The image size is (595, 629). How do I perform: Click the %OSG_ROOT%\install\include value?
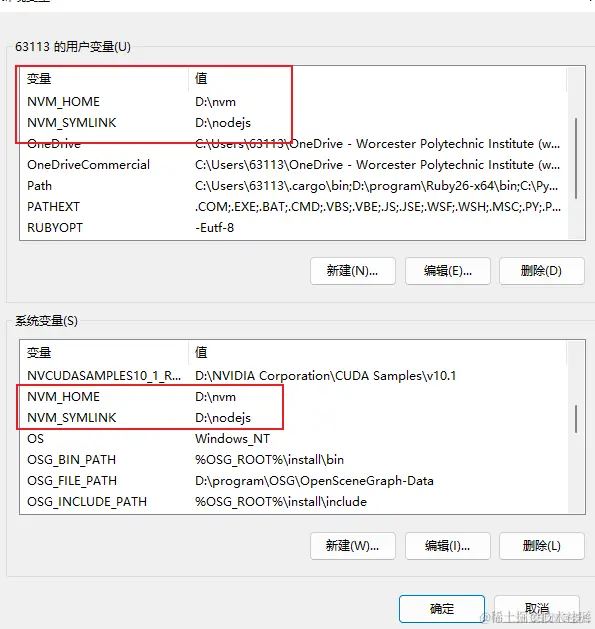pos(281,501)
